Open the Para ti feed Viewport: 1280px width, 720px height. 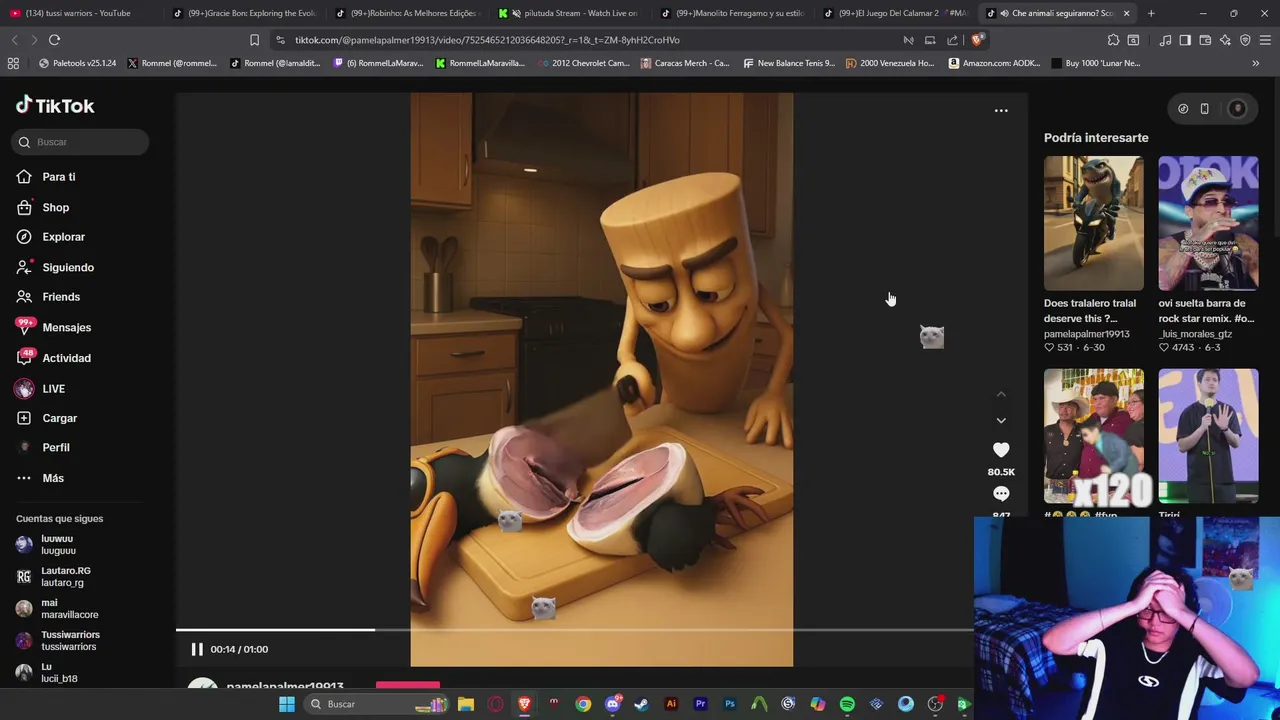pyautogui.click(x=46, y=177)
